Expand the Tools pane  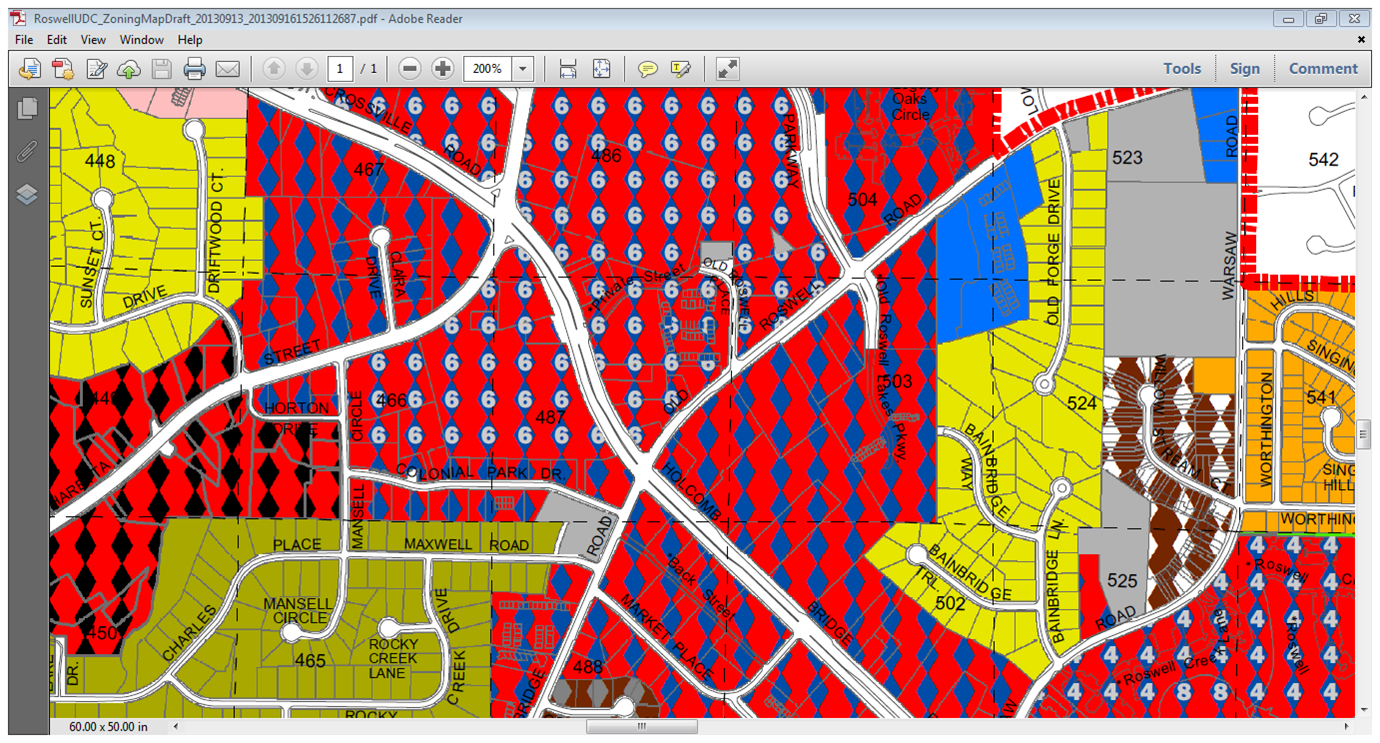click(1181, 69)
